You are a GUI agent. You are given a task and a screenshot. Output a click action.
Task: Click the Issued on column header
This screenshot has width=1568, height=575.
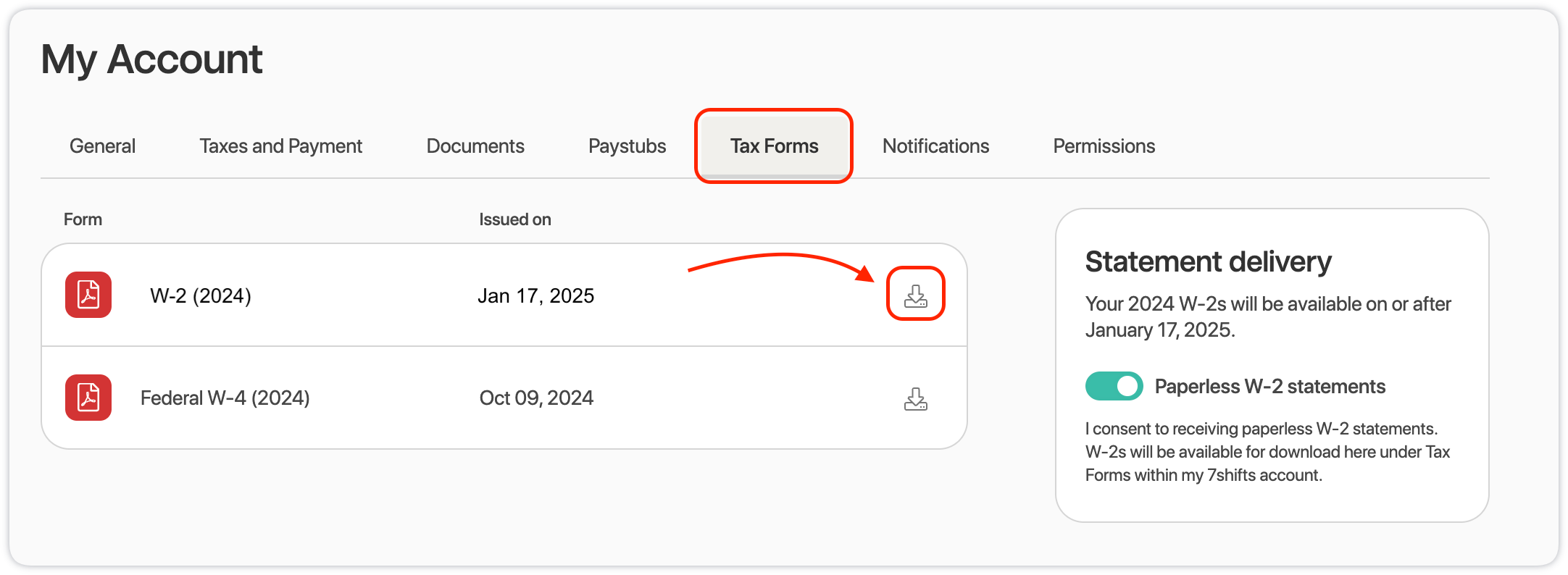(x=515, y=219)
